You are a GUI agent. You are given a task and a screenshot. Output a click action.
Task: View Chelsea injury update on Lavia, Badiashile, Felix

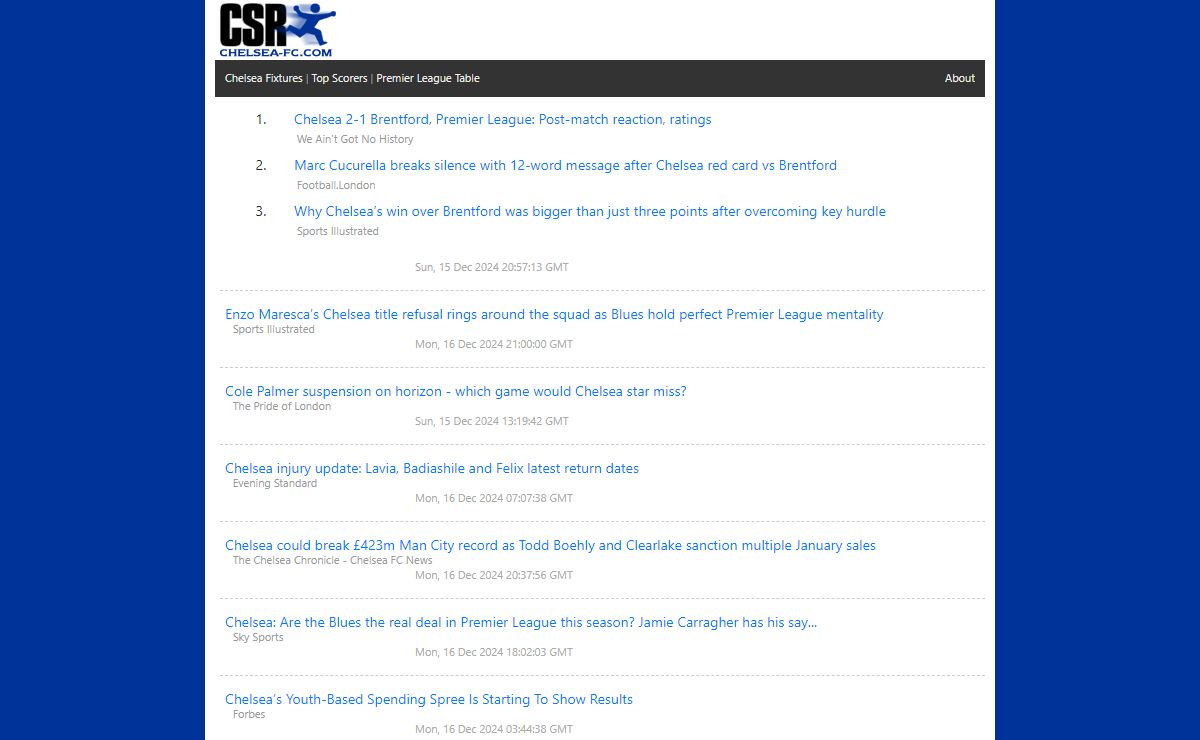432,469
